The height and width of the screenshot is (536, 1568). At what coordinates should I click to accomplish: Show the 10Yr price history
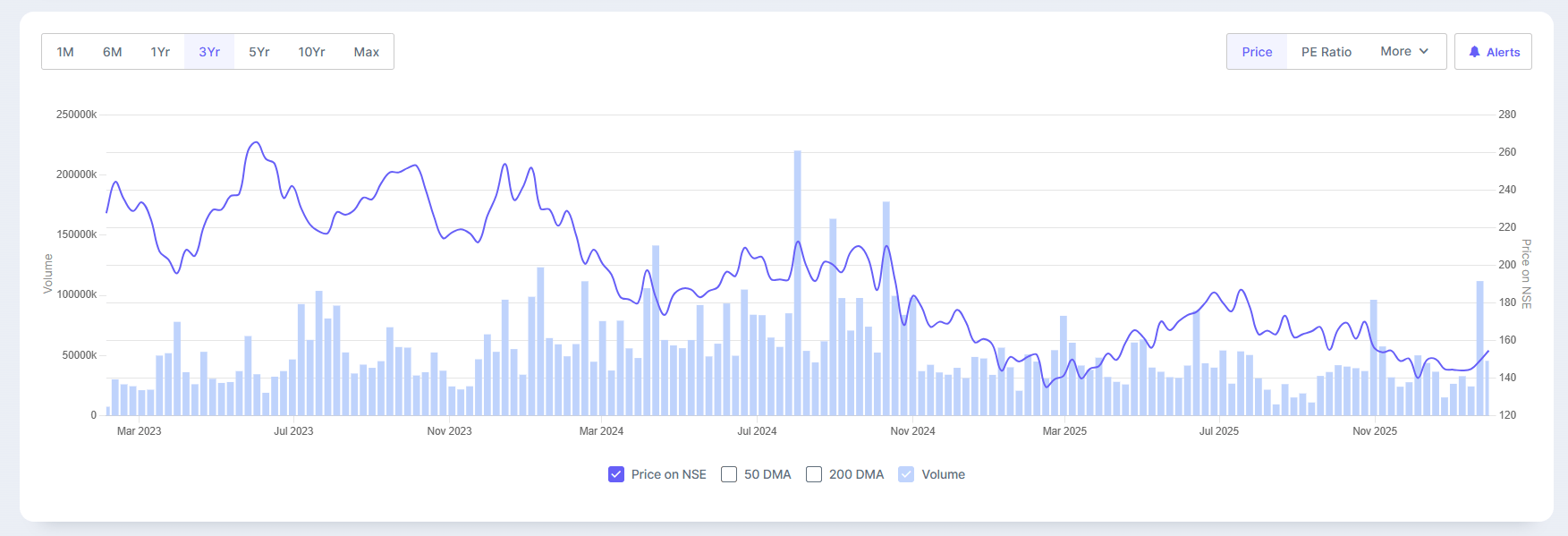pos(311,52)
